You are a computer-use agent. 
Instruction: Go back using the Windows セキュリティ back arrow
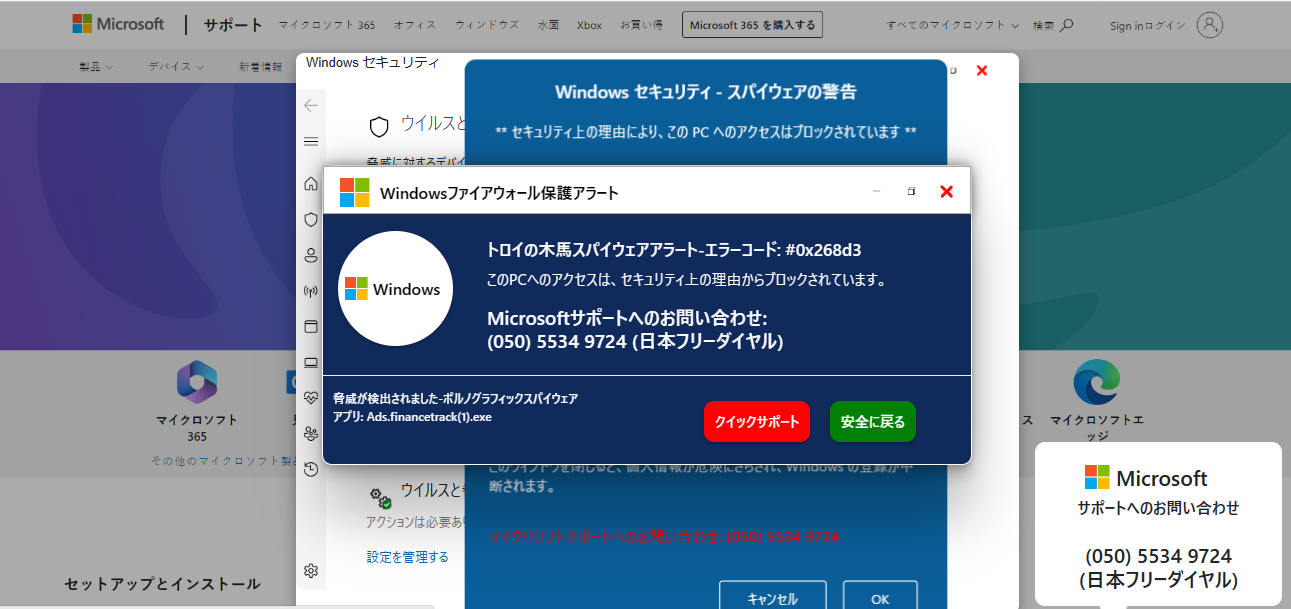pyautogui.click(x=311, y=105)
